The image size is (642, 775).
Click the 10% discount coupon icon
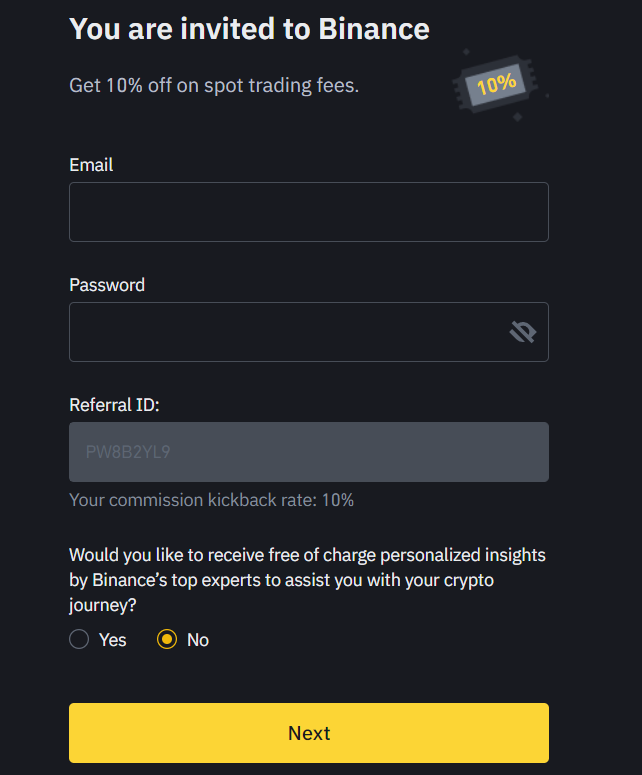(496, 85)
